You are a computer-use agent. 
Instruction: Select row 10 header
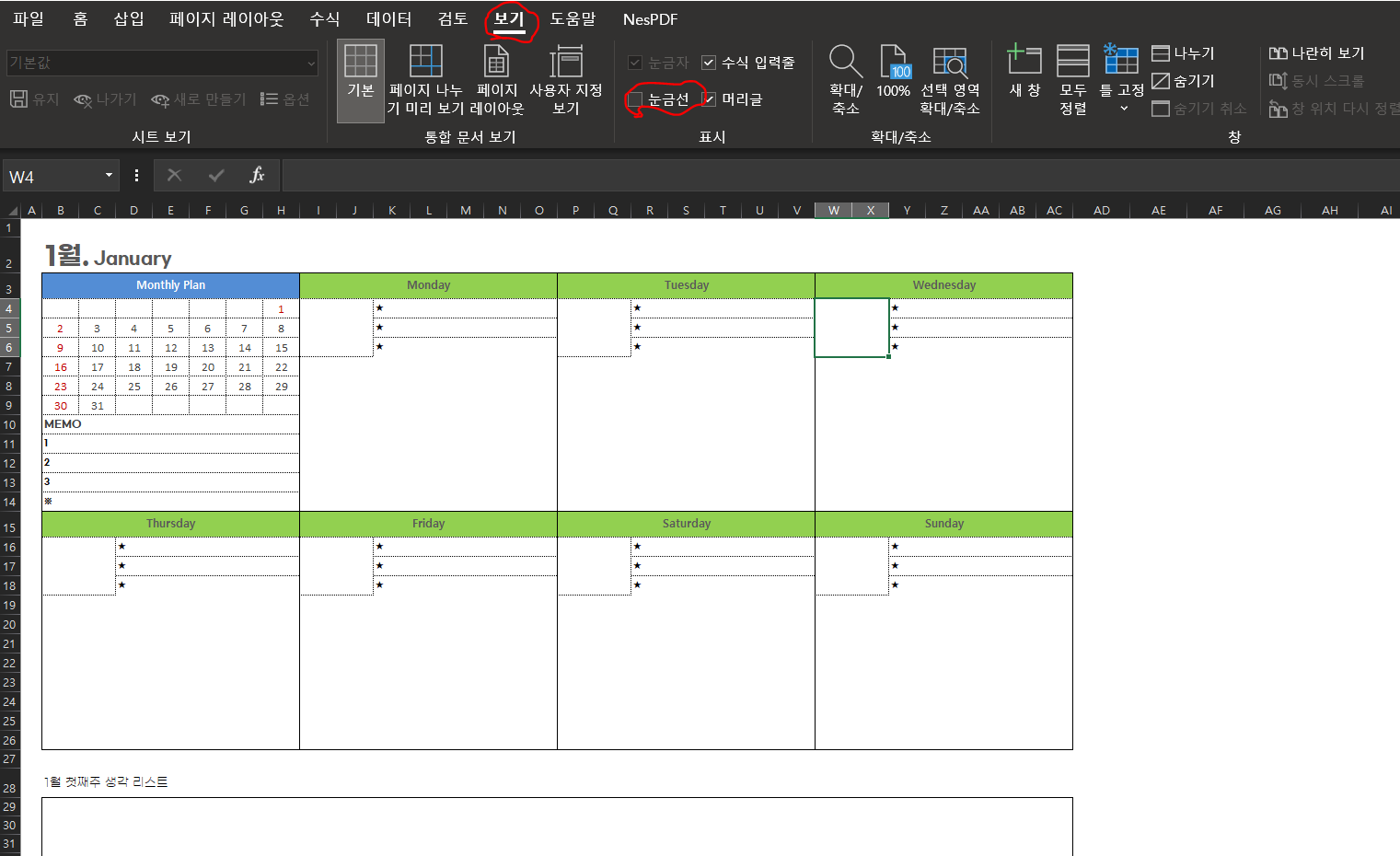(x=9, y=424)
